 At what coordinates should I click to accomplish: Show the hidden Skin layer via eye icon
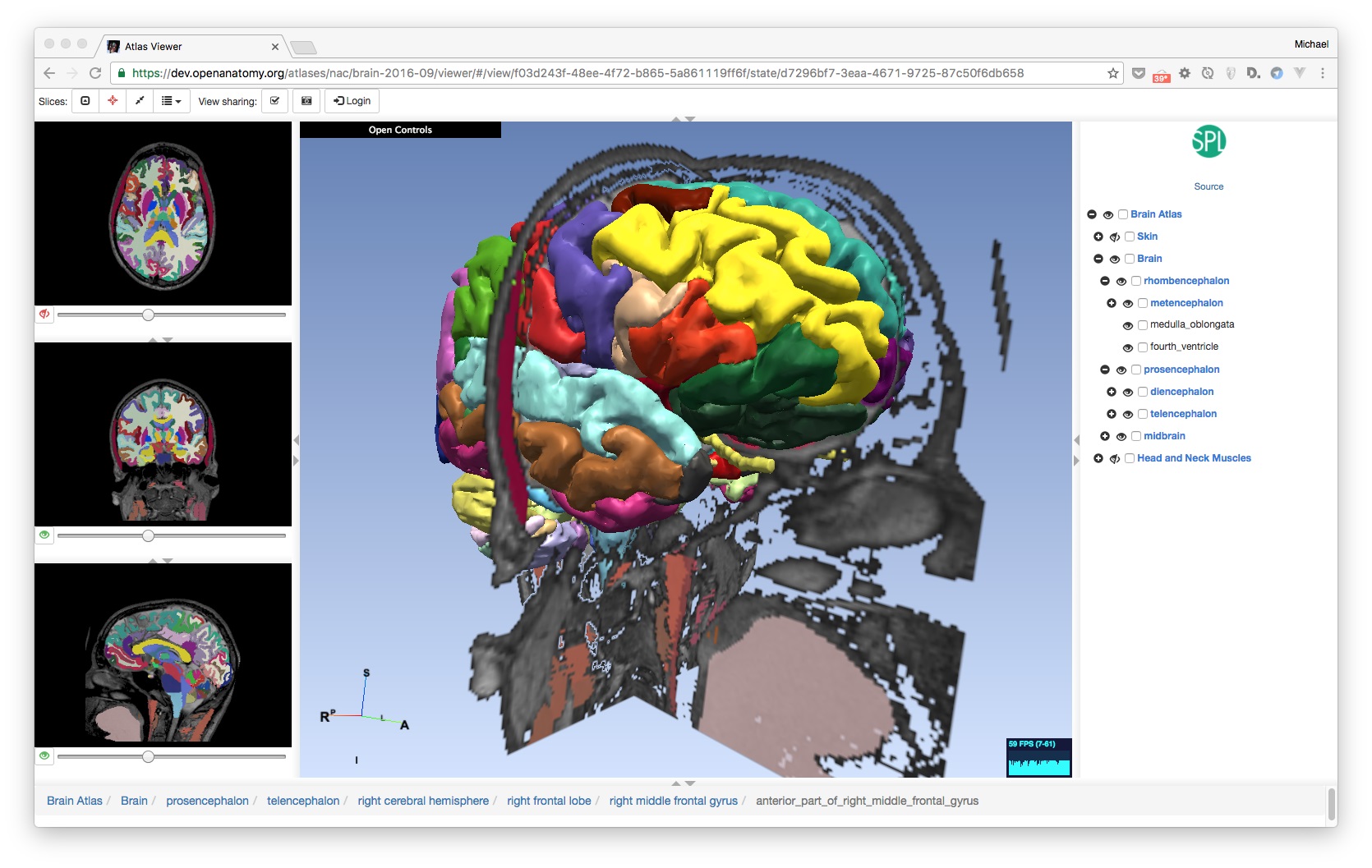1115,237
